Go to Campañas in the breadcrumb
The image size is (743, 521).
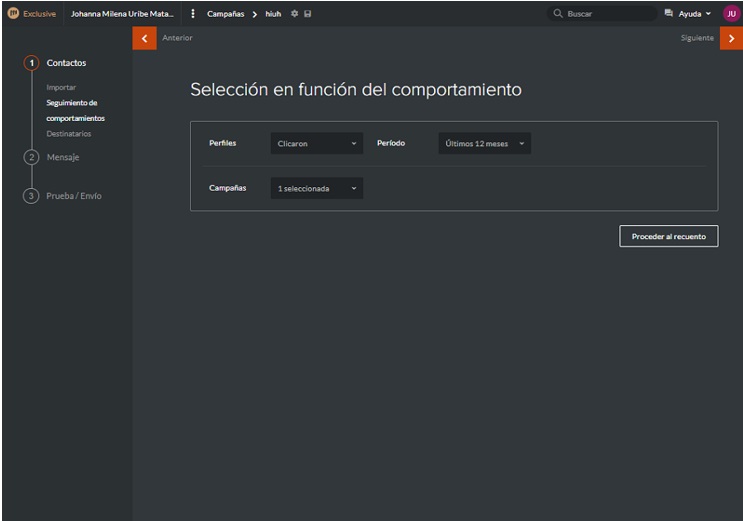(225, 14)
